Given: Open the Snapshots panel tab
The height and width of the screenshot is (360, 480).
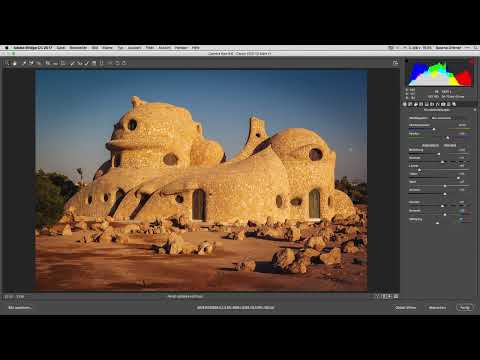Looking at the screenshot, I should pos(454,104).
